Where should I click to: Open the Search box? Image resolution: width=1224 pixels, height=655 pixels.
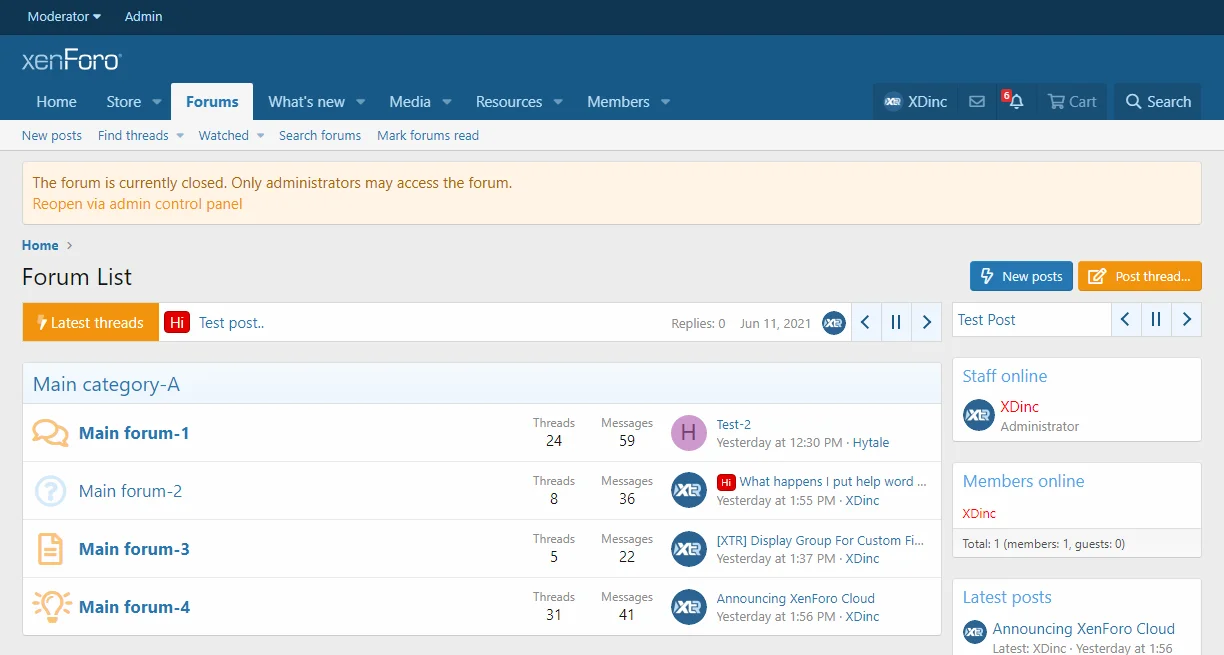tap(1157, 102)
